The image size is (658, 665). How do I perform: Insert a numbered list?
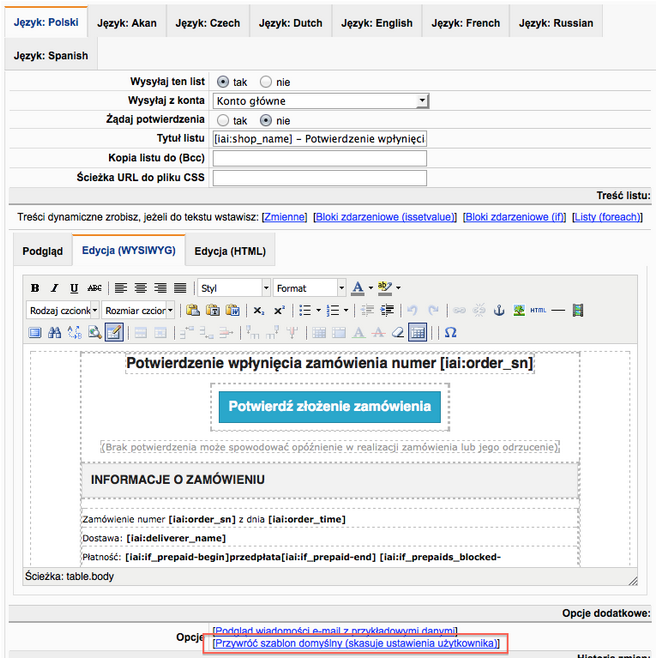coord(333,310)
